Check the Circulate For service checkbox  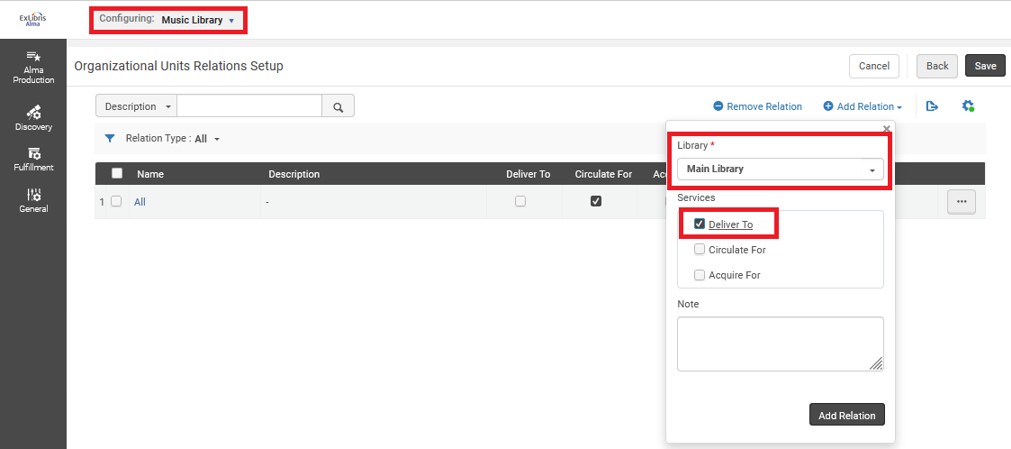700,249
